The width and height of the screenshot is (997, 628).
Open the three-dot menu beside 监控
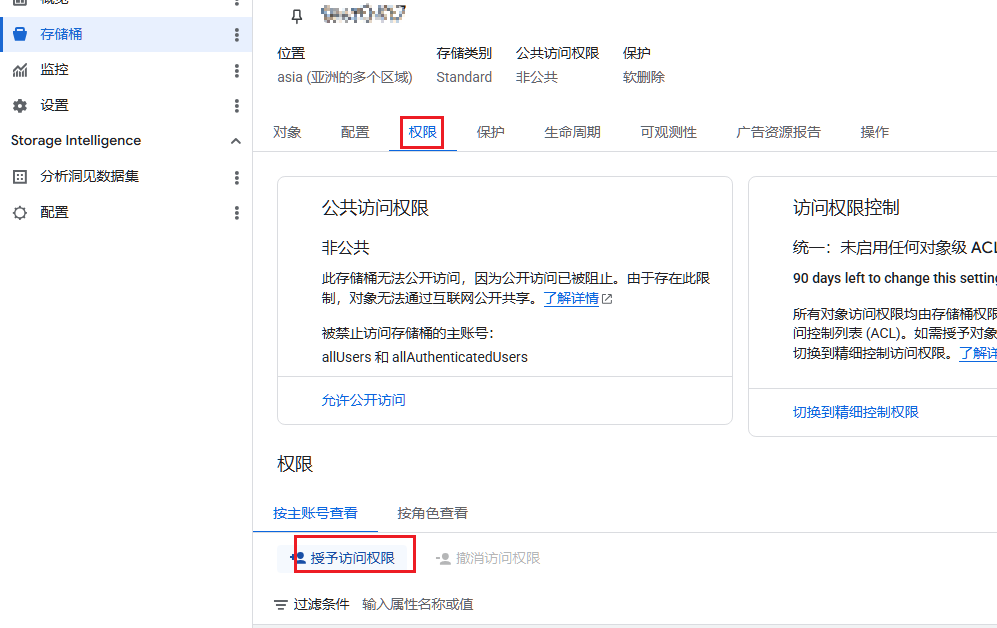(x=237, y=71)
